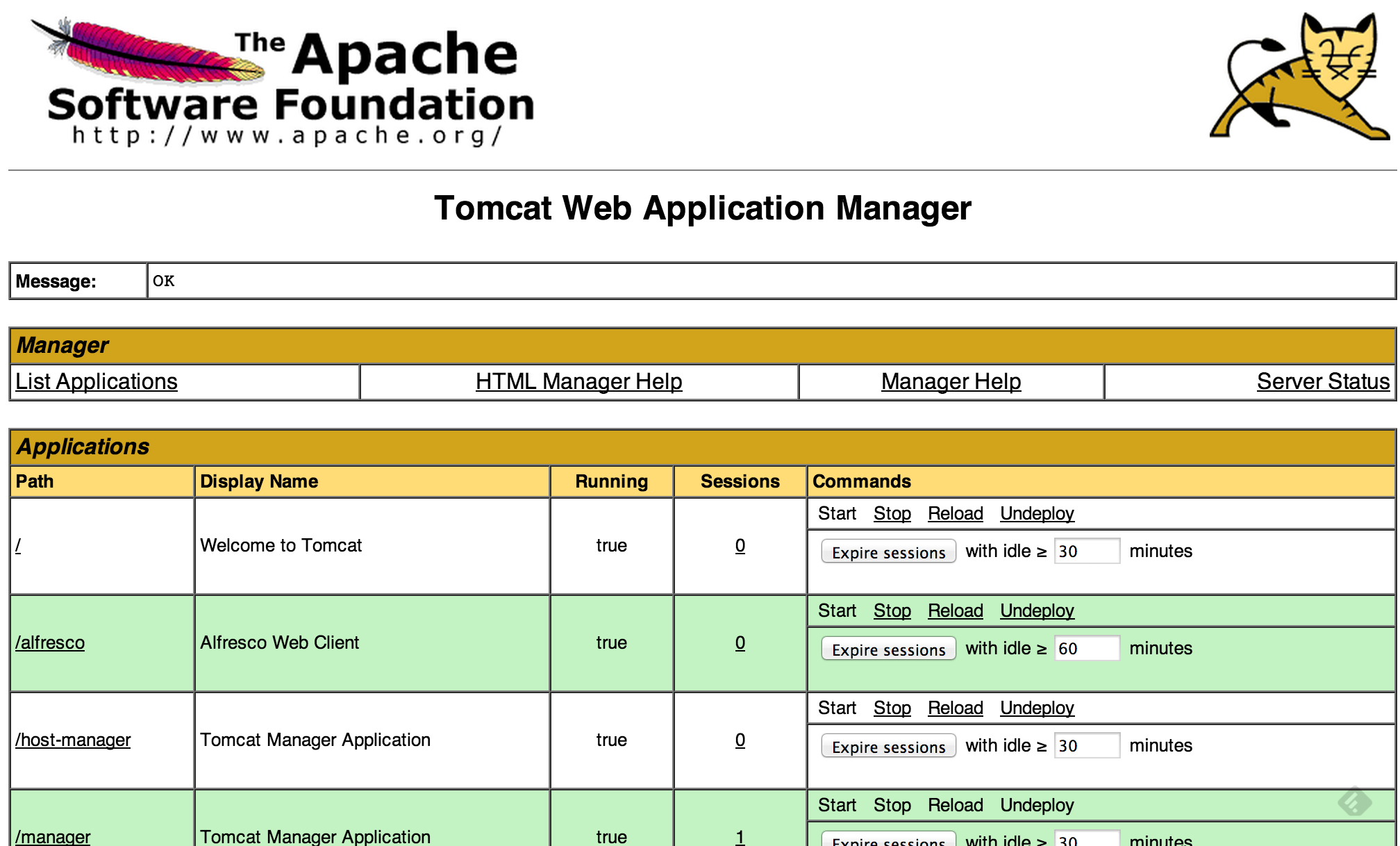View sessions count for Welcome to Tomcat
This screenshot has height=846, width=1400.
click(740, 545)
